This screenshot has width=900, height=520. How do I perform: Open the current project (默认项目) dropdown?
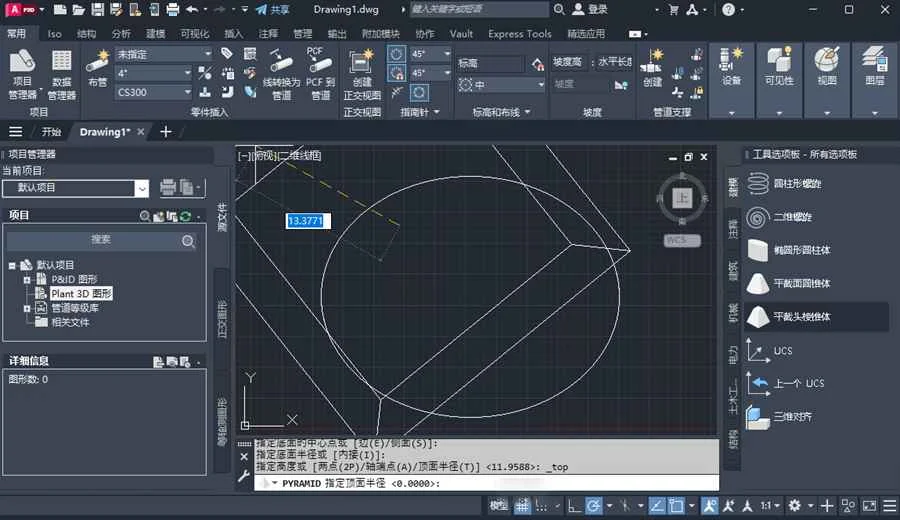[x=76, y=188]
